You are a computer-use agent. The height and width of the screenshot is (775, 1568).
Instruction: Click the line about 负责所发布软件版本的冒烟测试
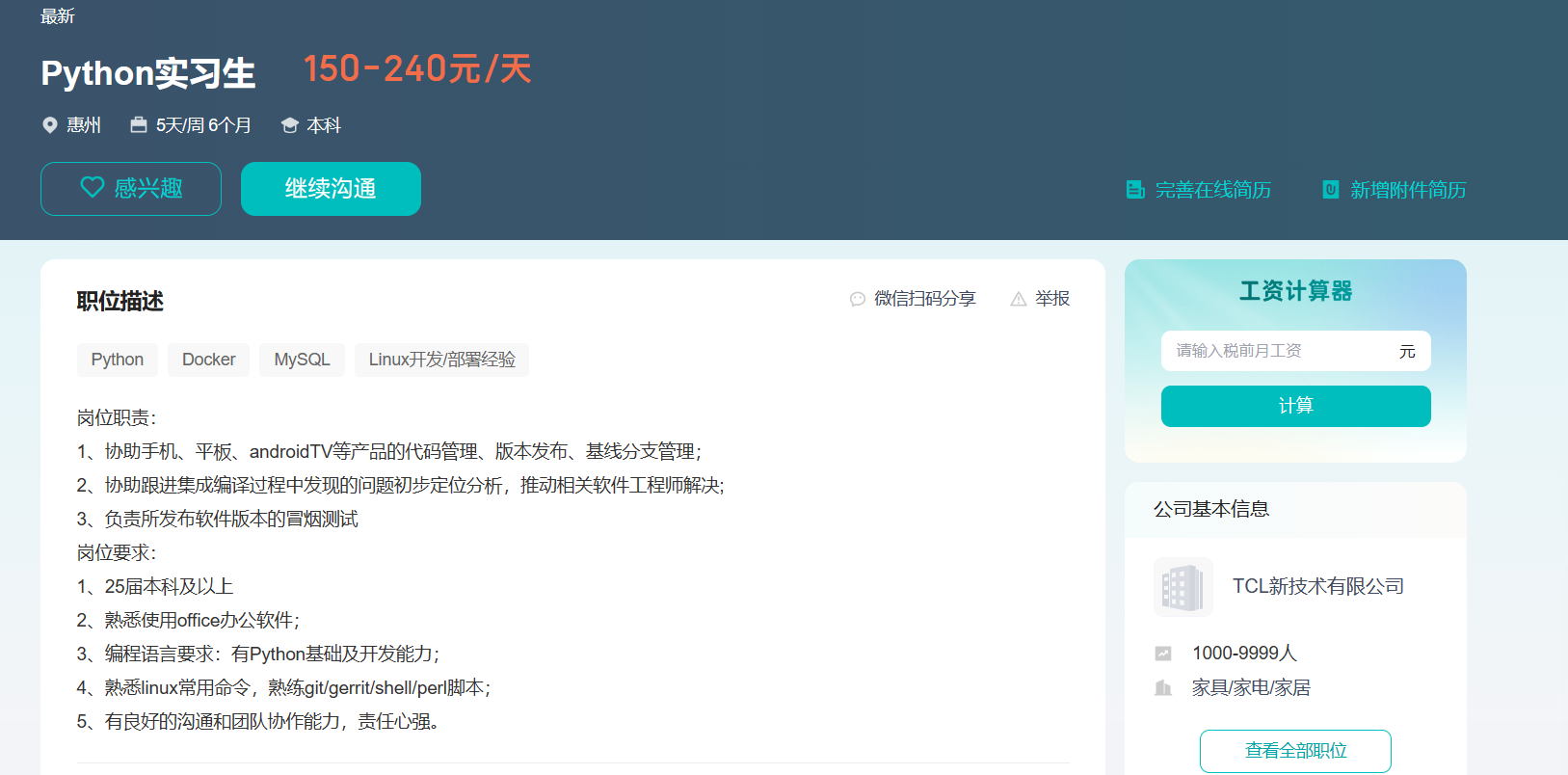point(218,519)
